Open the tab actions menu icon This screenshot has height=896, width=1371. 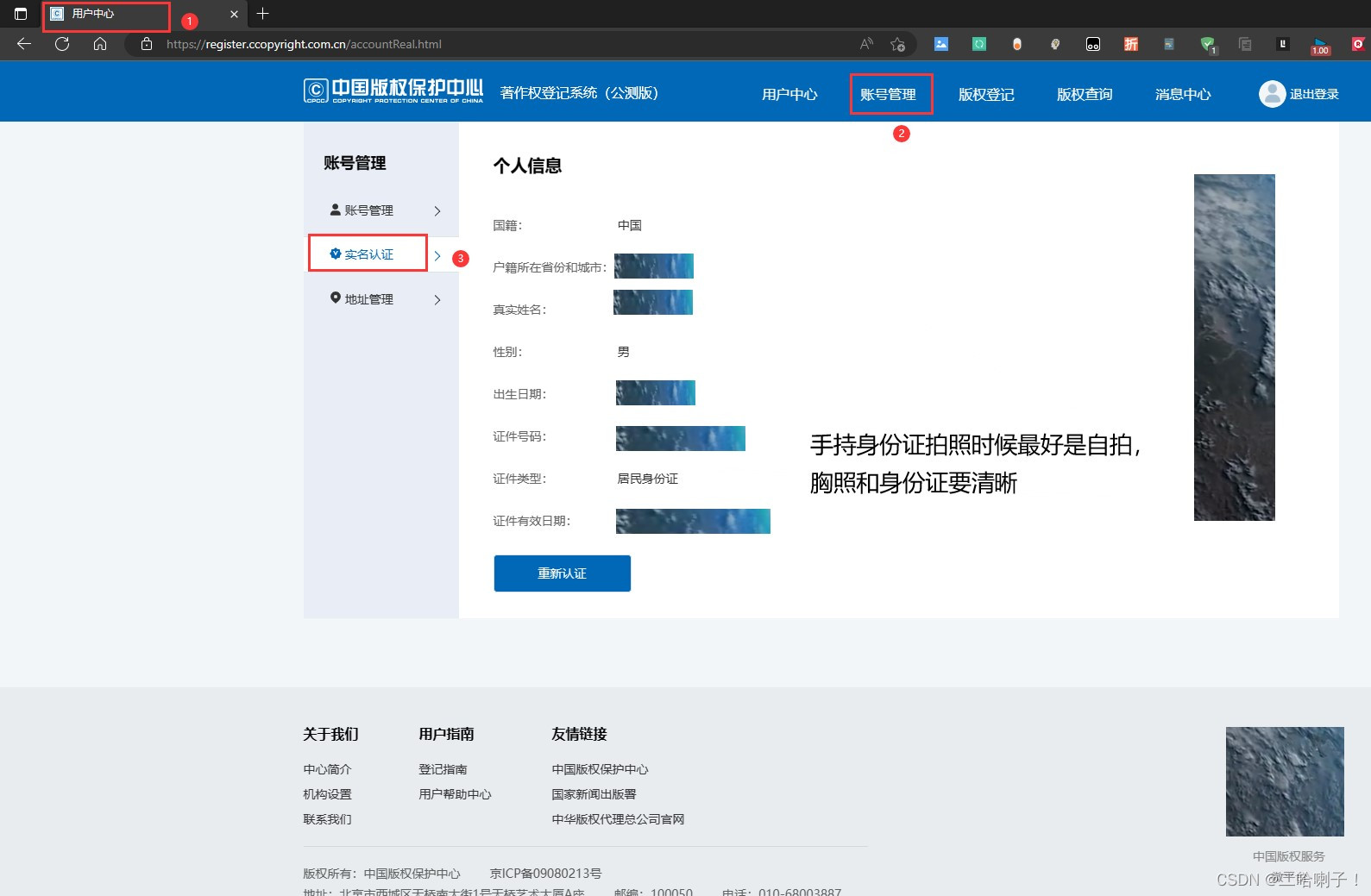tap(21, 14)
